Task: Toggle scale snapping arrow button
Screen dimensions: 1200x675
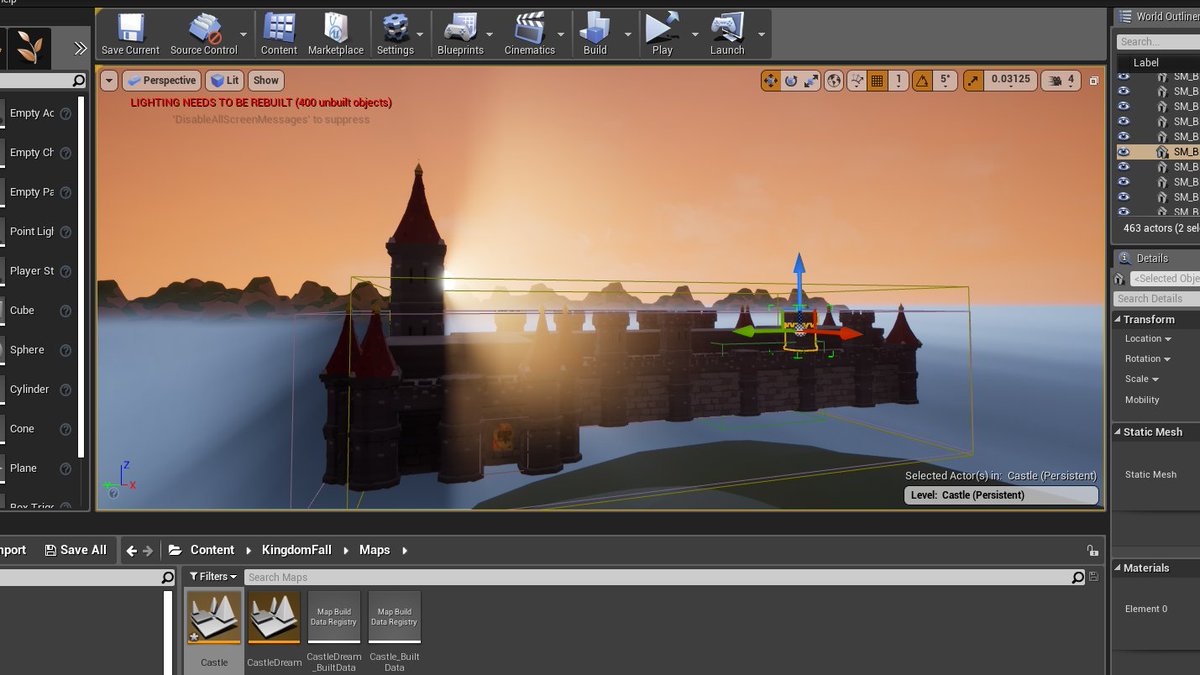Action: point(973,81)
